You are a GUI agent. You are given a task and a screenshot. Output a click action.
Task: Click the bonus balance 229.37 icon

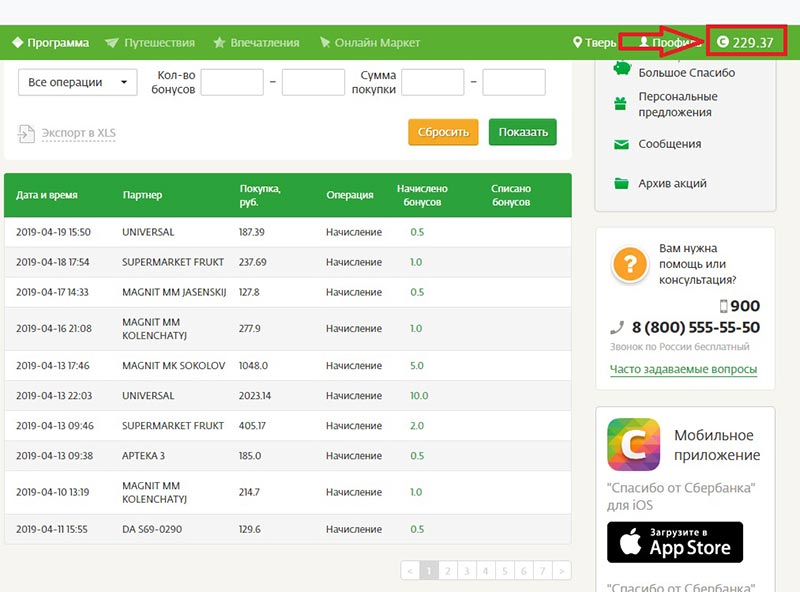[x=723, y=43]
